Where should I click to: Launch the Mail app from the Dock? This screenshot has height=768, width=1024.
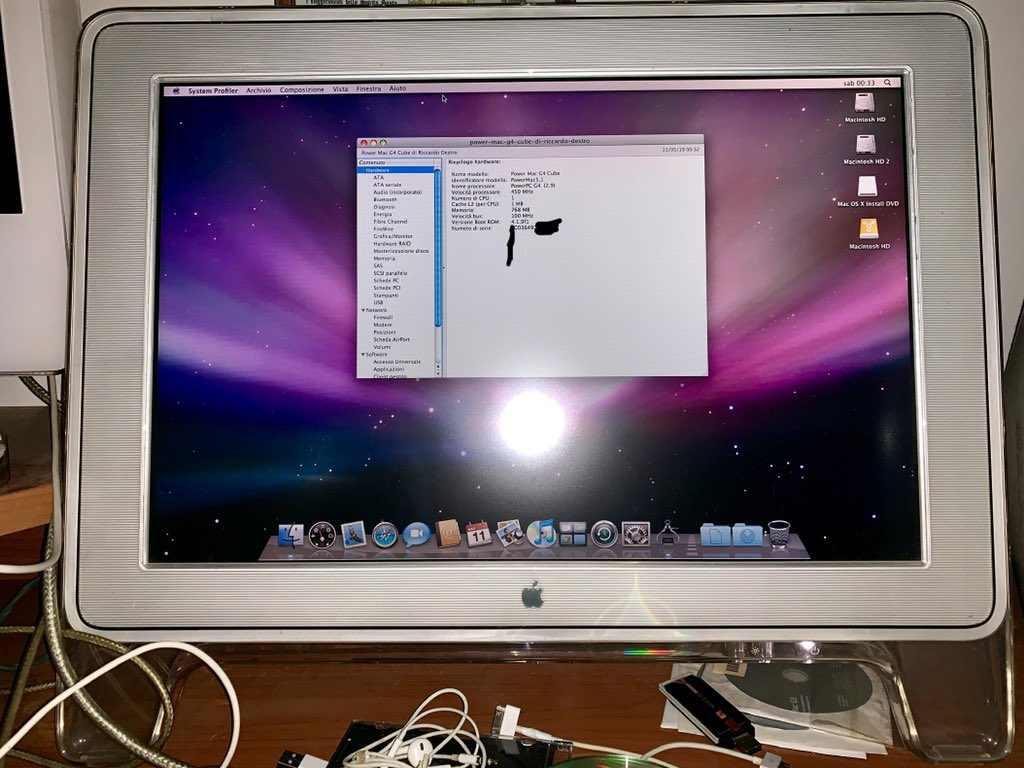354,534
